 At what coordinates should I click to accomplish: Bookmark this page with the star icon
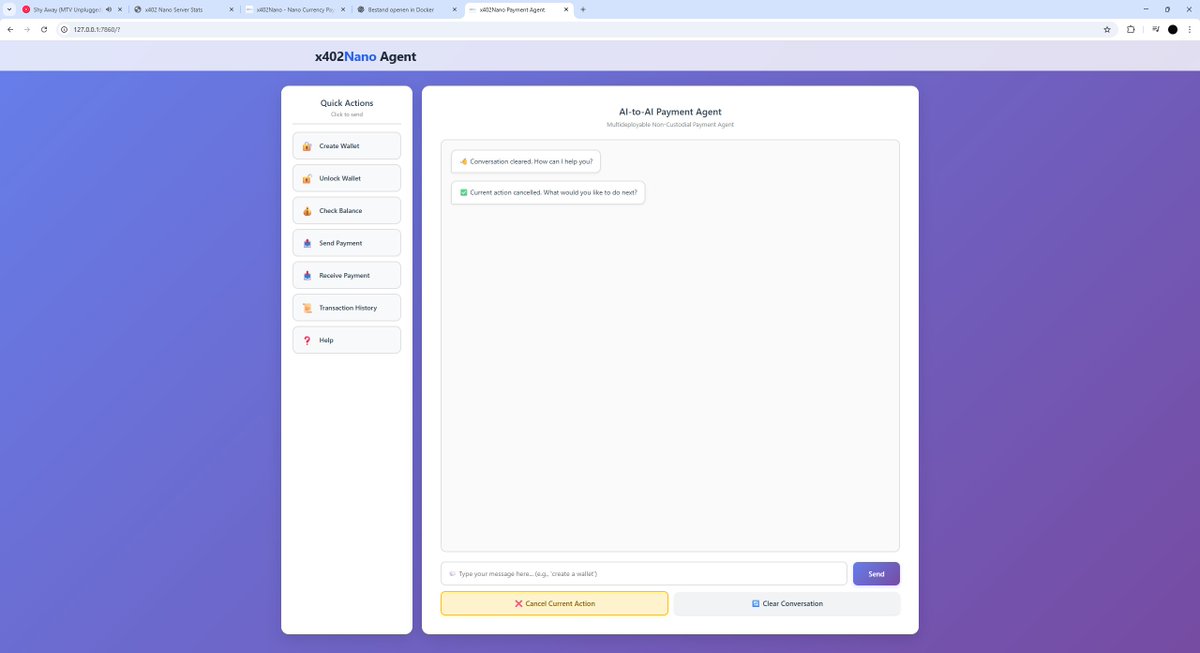click(x=1107, y=29)
